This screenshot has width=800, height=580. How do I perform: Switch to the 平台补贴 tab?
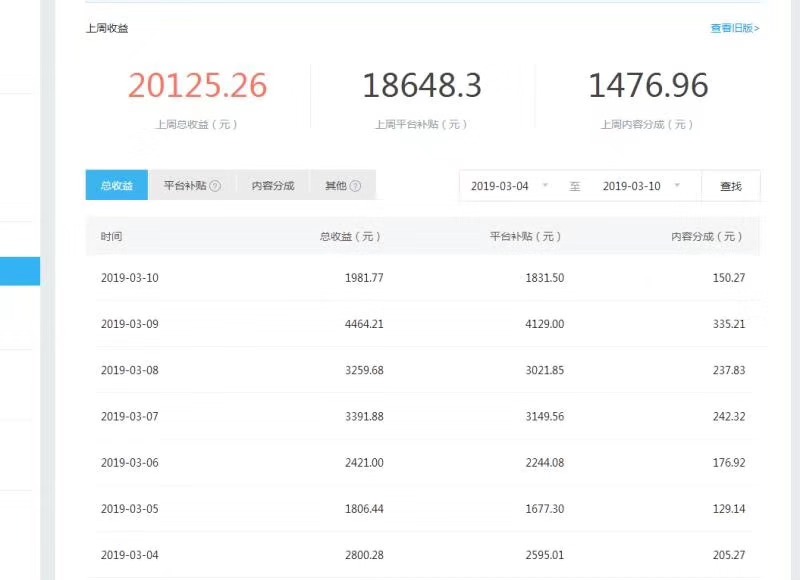(x=192, y=185)
